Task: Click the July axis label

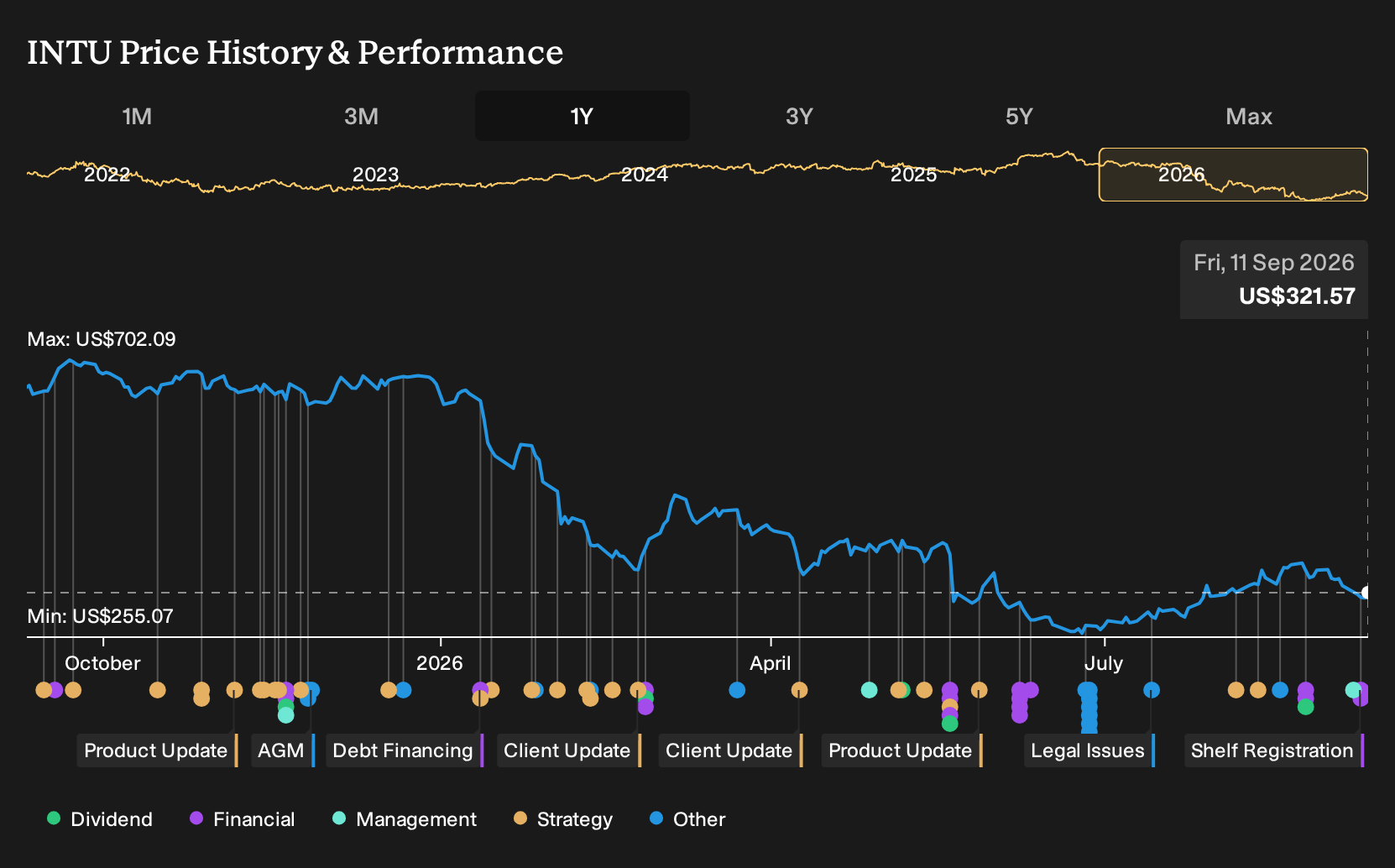Action: coord(1103,663)
